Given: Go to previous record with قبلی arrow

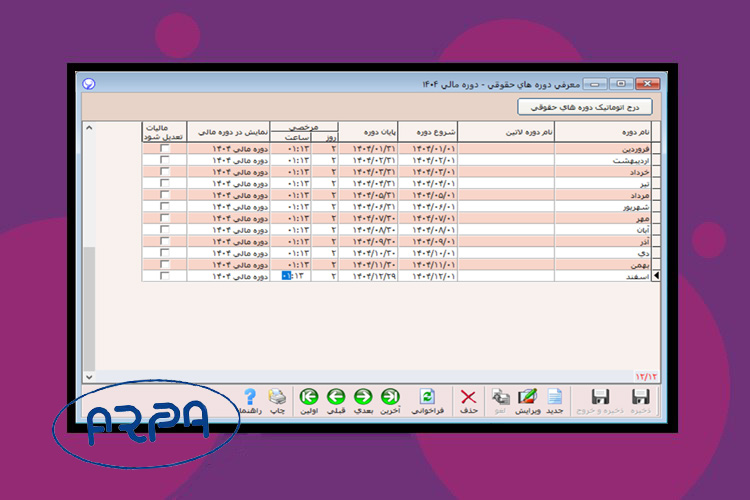Looking at the screenshot, I should [x=336, y=397].
